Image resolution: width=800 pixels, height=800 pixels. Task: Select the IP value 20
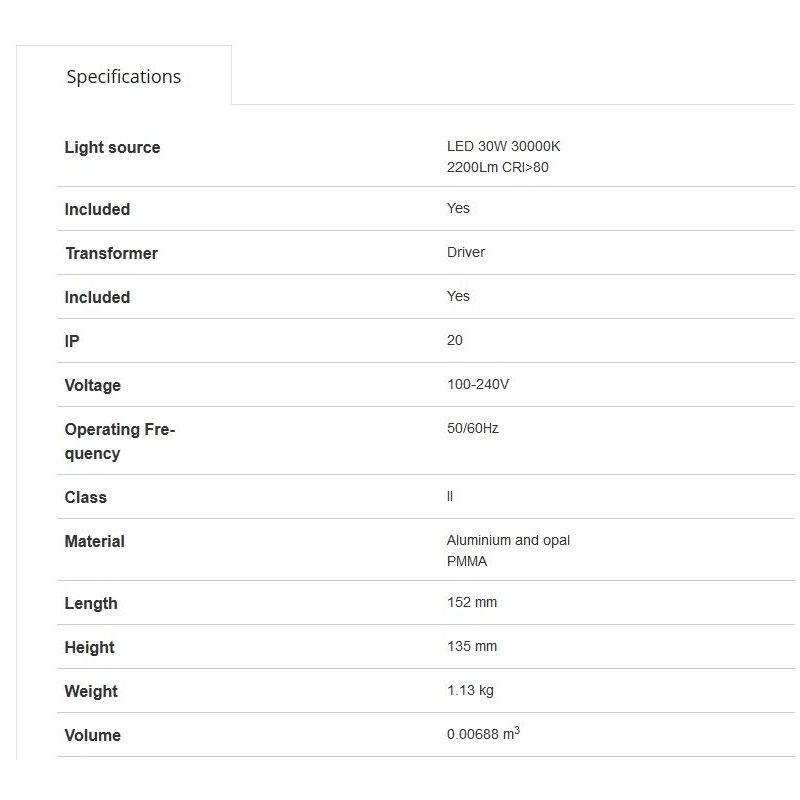coord(455,341)
